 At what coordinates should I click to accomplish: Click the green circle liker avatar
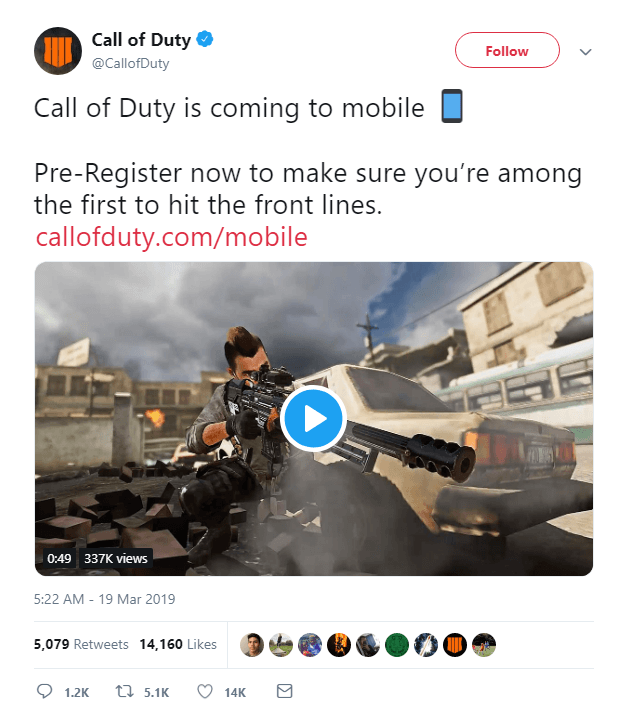coord(397,645)
